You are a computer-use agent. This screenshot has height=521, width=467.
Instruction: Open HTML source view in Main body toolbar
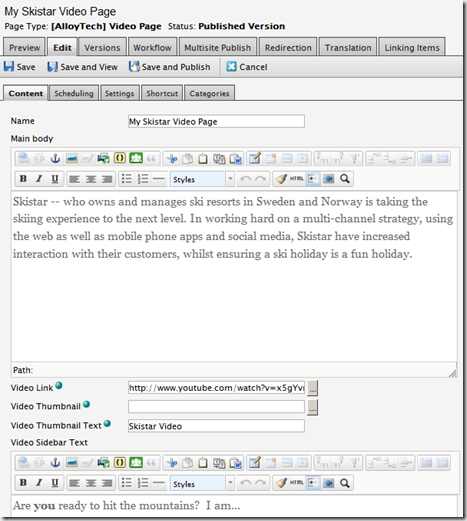(x=297, y=179)
